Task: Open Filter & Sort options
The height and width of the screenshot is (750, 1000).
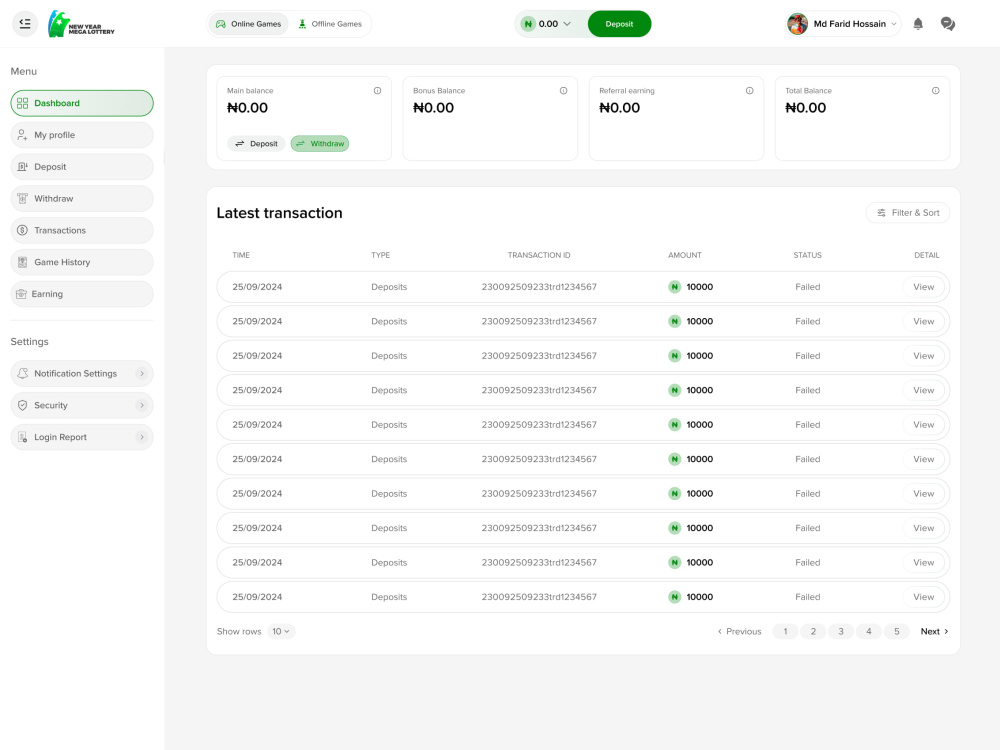Action: coord(908,212)
